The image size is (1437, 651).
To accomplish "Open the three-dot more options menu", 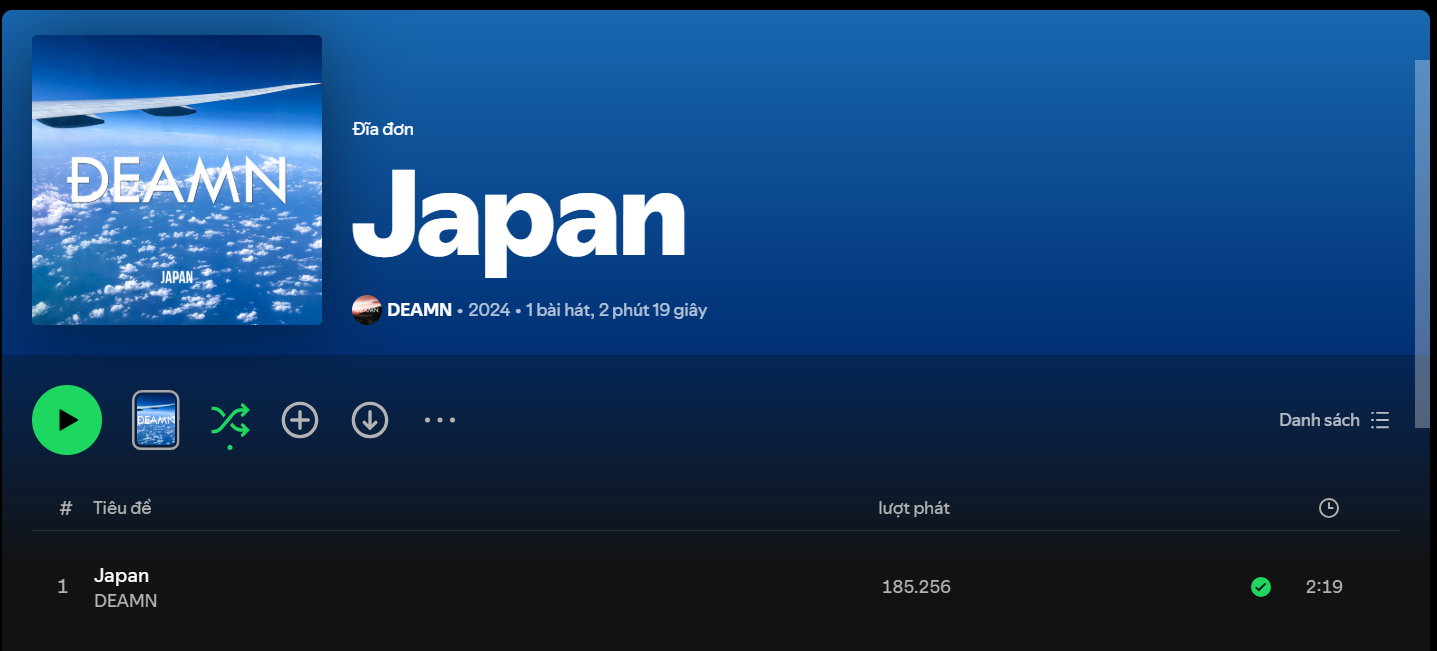I will point(440,420).
